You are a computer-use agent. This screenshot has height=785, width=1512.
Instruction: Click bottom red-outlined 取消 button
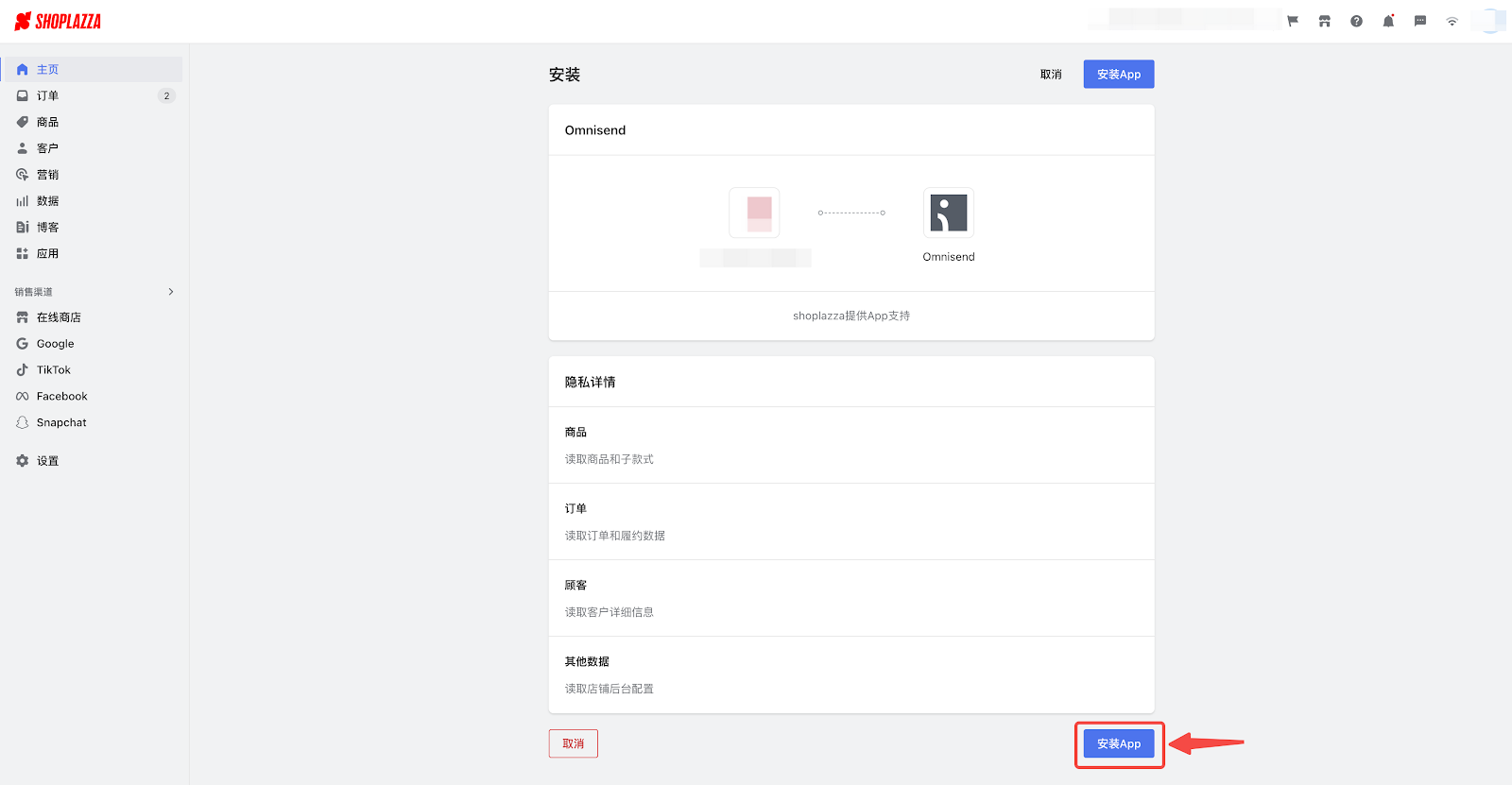coord(574,743)
